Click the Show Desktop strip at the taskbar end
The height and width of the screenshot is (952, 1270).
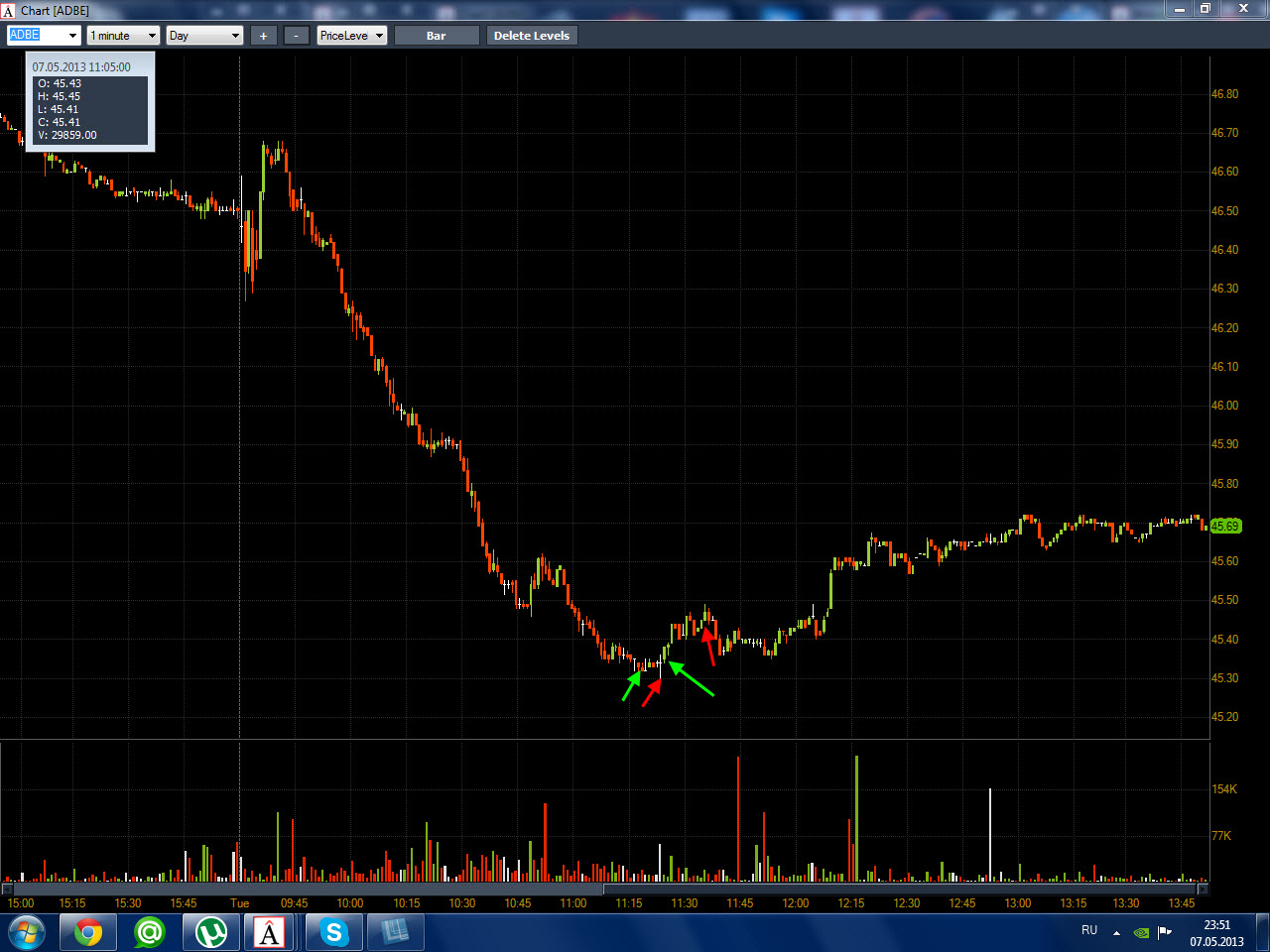coord(1262,933)
